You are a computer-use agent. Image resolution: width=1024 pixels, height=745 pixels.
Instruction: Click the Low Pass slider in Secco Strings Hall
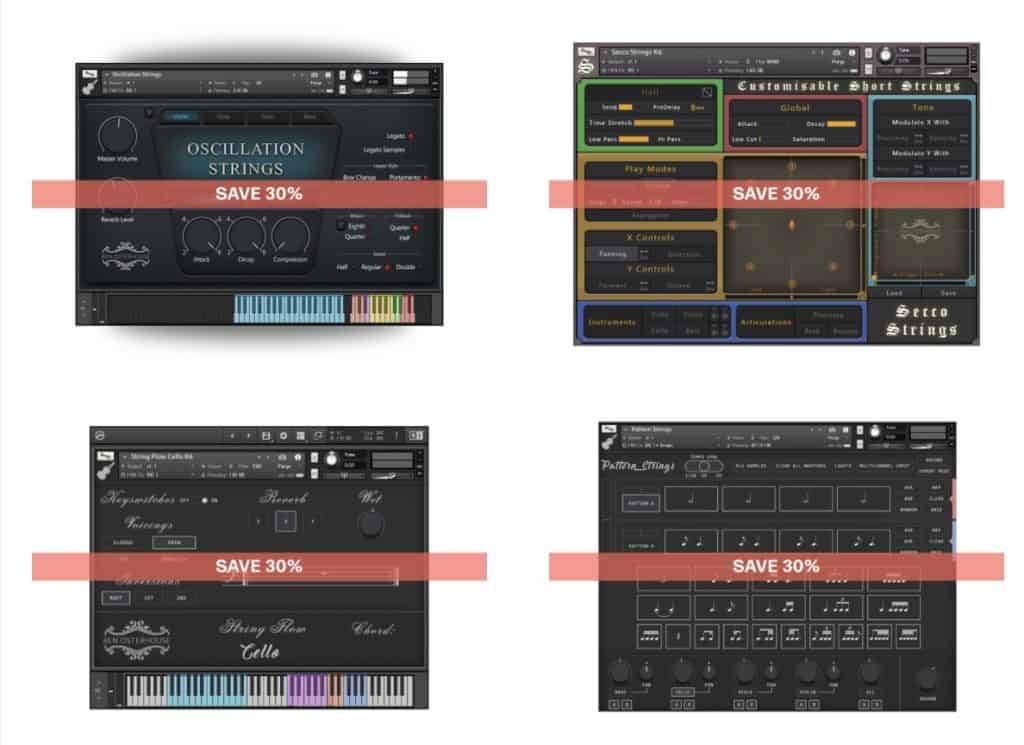click(634, 139)
